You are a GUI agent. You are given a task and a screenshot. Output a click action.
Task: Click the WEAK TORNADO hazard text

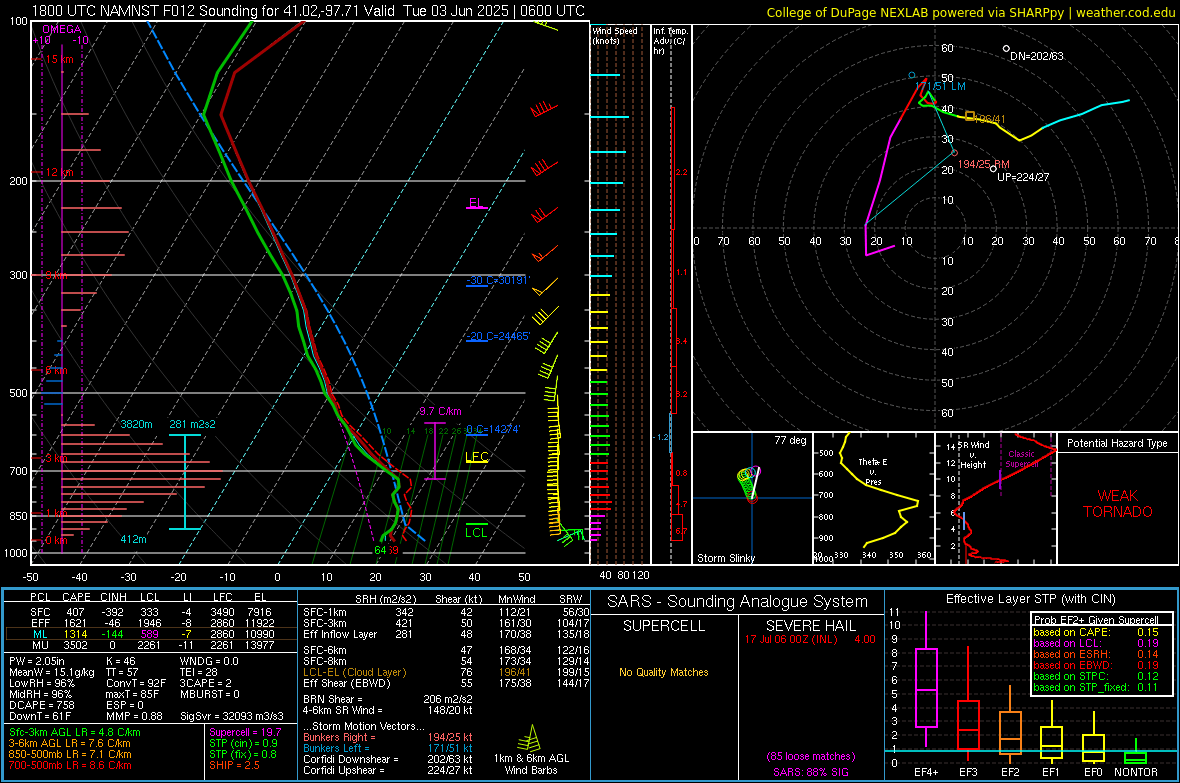1118,504
